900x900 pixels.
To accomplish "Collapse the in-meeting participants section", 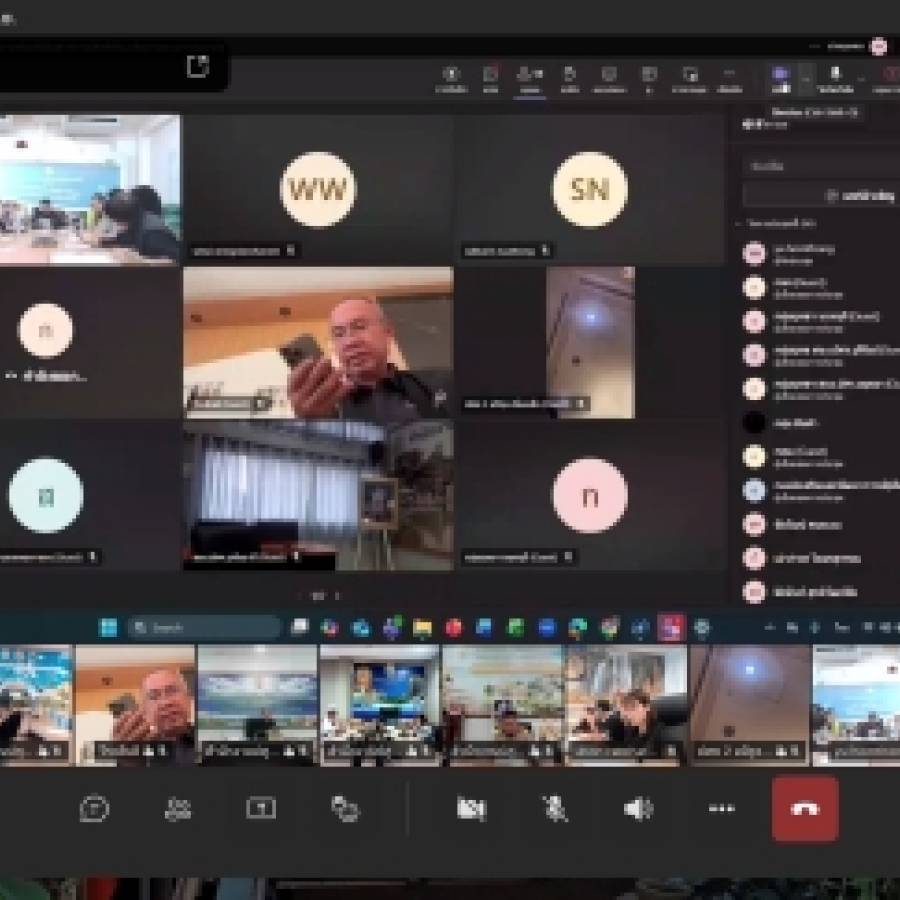I will point(739,223).
